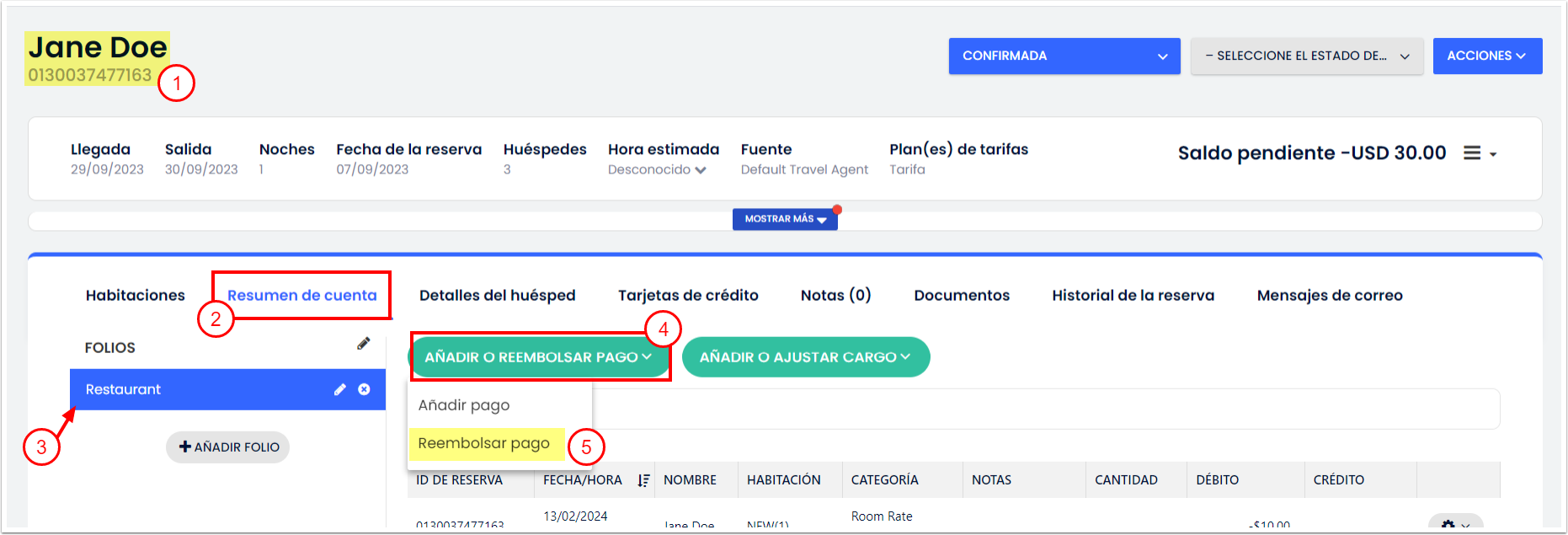Expand the Hora estimada Desconocido dropdown
This screenshot has height=535, width=1568.
tap(657, 170)
